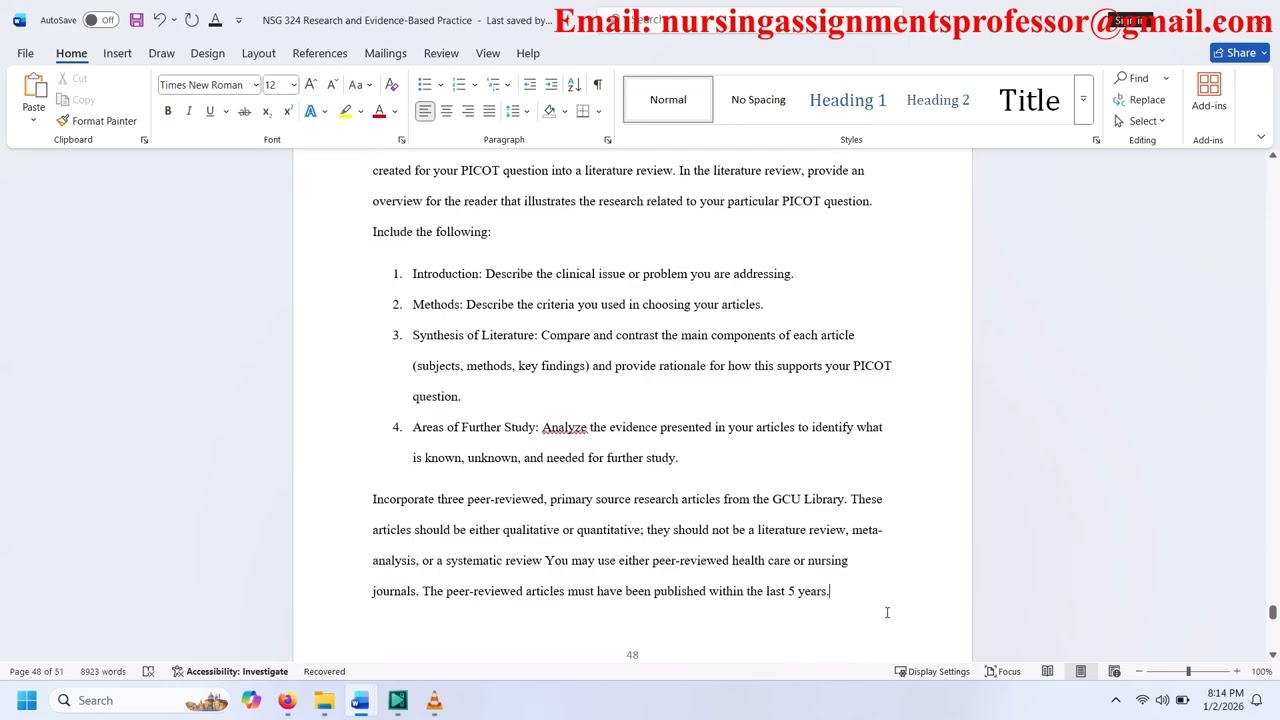1280x720 pixels.
Task: Open font name dropdown Times New Roman
Action: point(255,85)
